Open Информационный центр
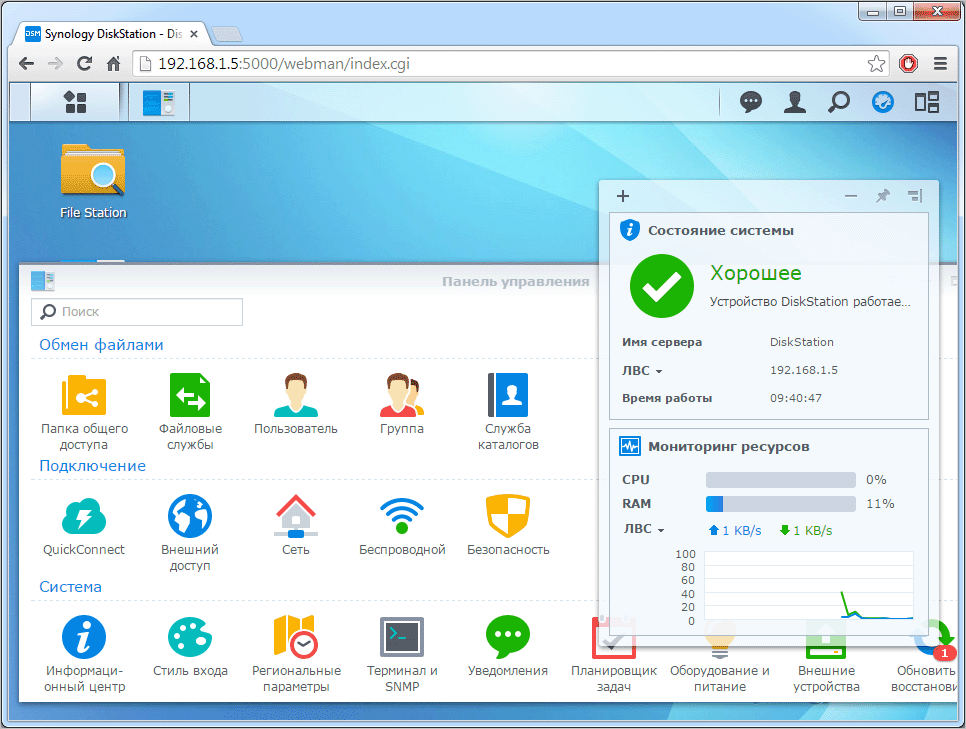 [84, 654]
